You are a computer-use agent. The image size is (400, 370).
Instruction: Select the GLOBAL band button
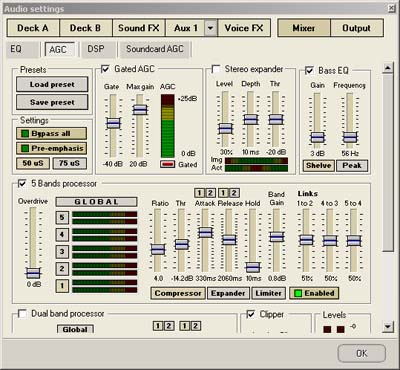pyautogui.click(x=96, y=202)
